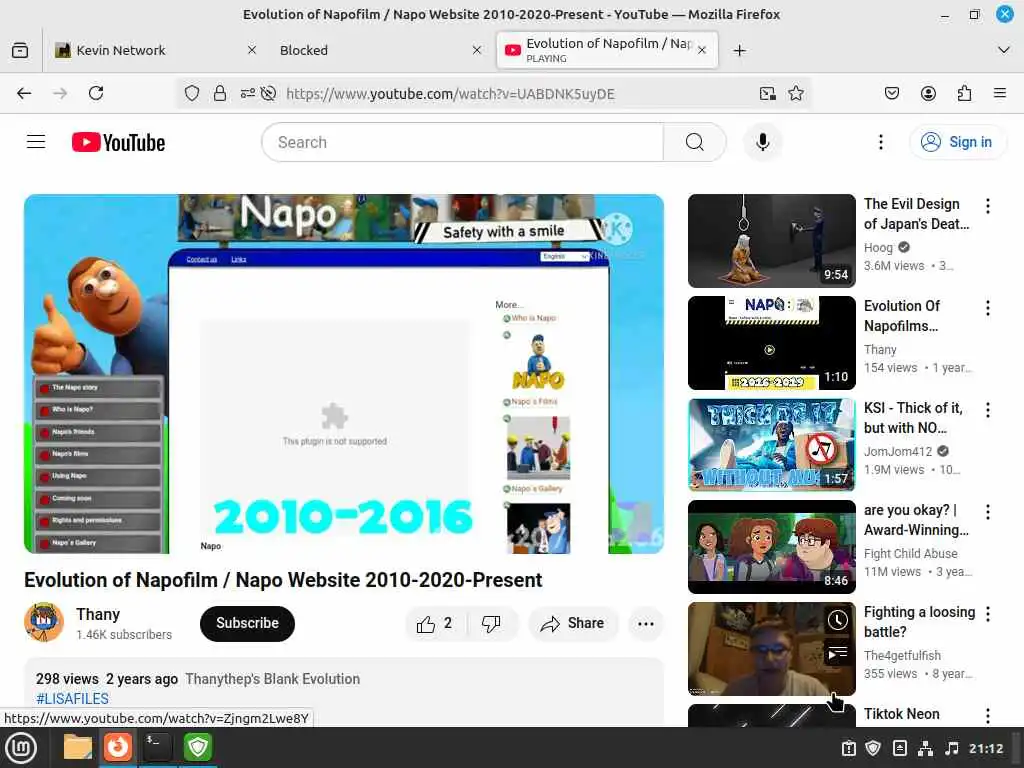Add Fighting a loosing battle to queue
1024x768 pixels.
coord(838,652)
